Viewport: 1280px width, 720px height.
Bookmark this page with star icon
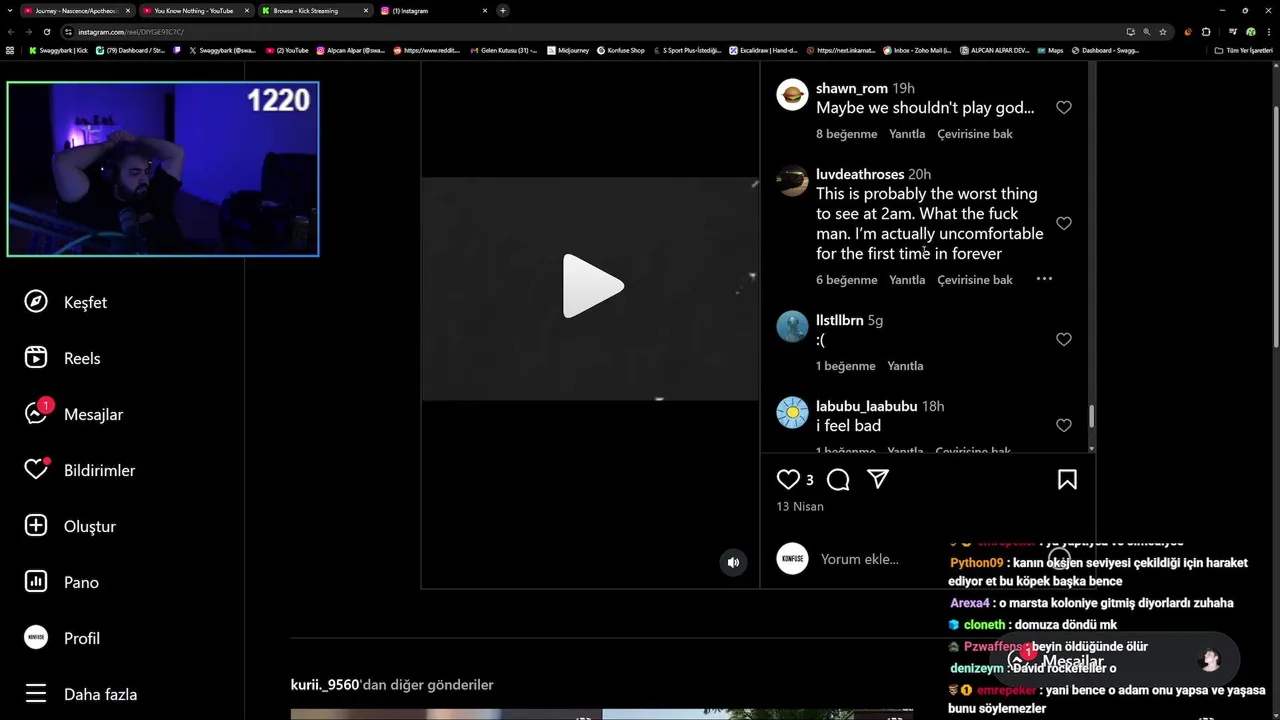1163,32
